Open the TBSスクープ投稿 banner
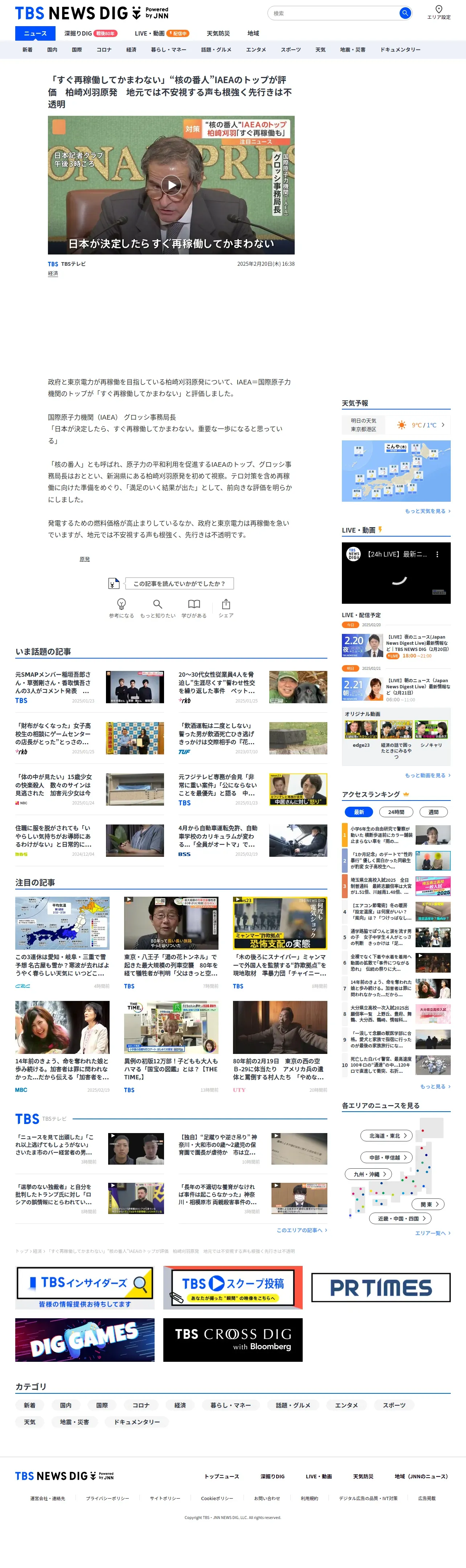 (232, 1287)
